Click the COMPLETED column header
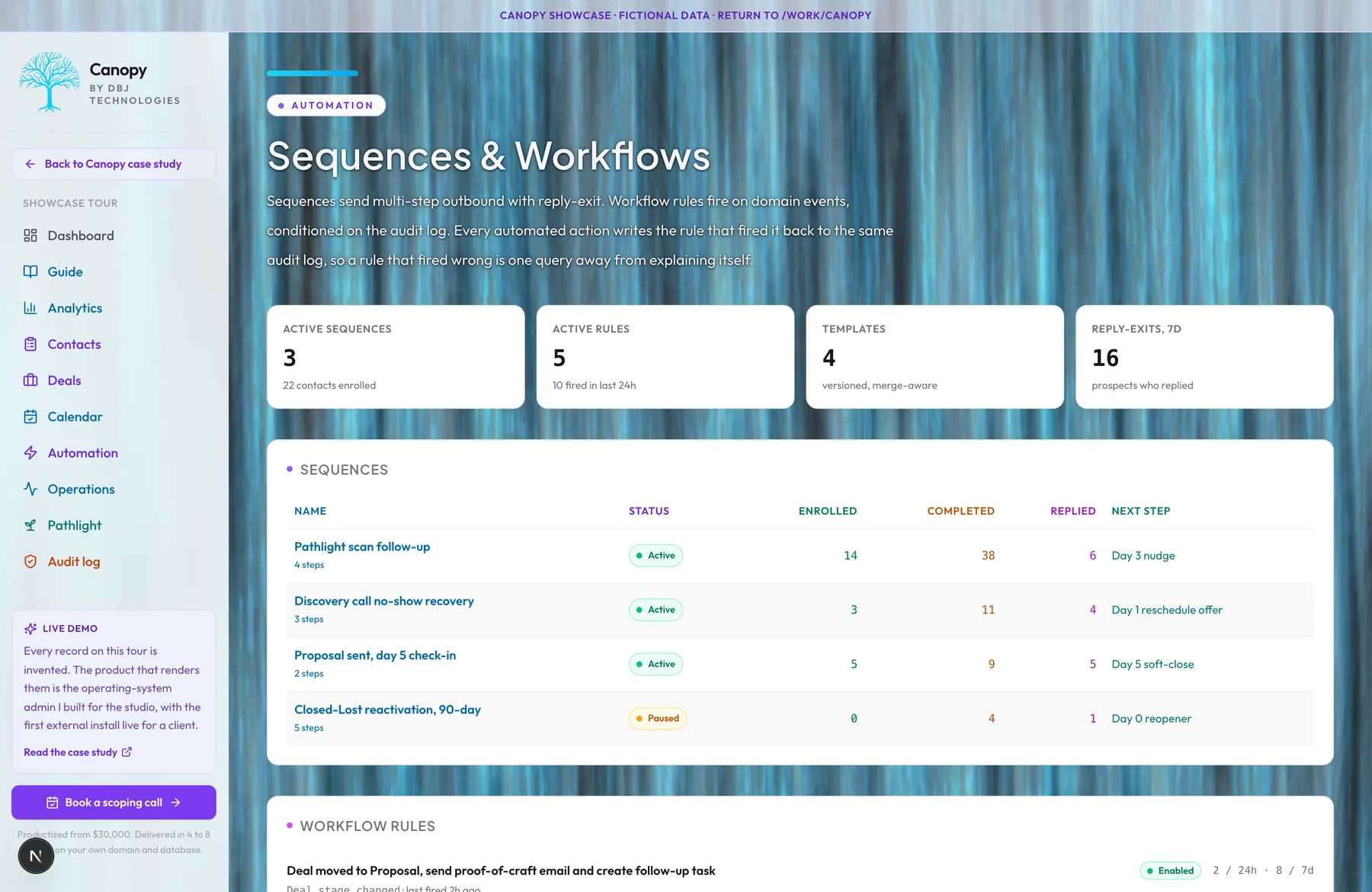 (x=960, y=512)
